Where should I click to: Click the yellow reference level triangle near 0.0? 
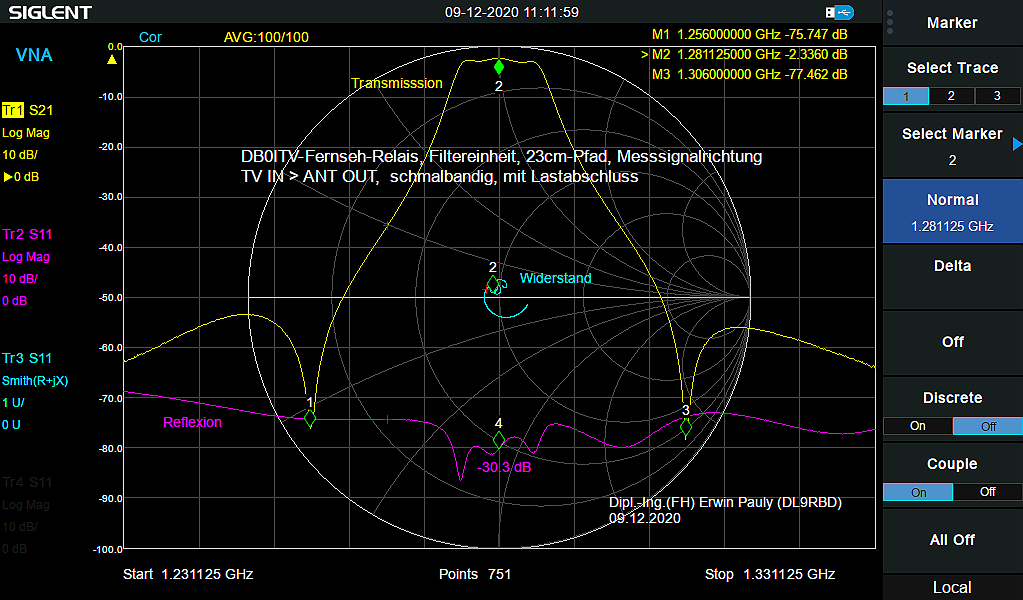pyautogui.click(x=112, y=60)
